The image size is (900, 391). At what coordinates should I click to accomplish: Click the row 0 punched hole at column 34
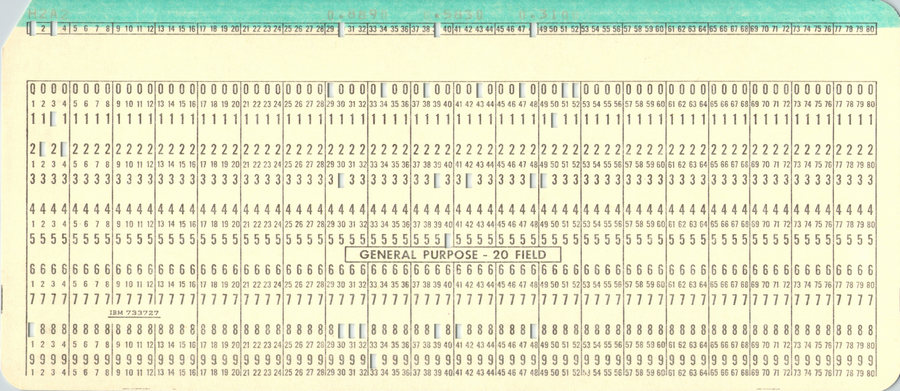383,90
